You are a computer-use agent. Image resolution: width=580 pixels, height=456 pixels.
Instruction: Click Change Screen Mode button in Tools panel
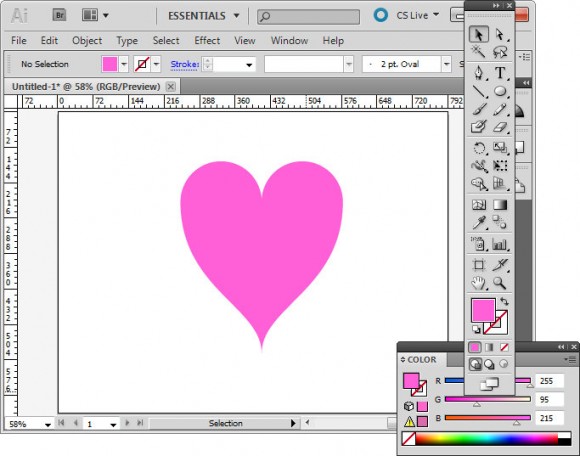[x=489, y=384]
